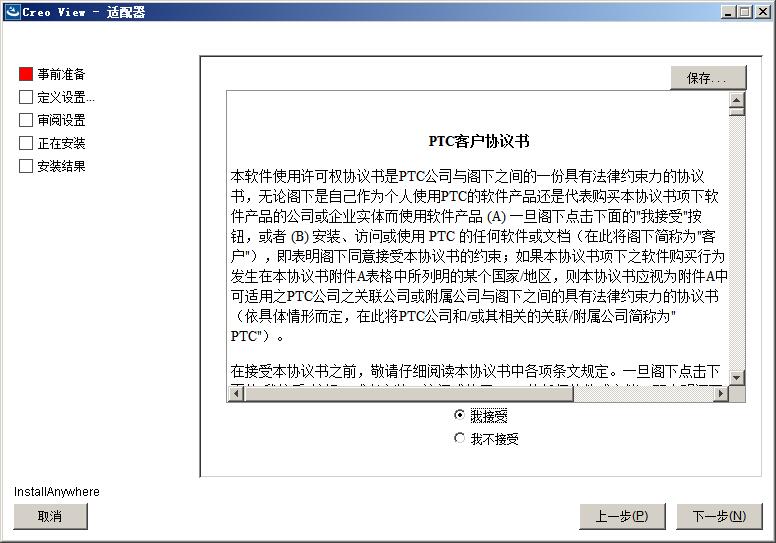Click the license scroll up arrow
This screenshot has width=776, height=543.
coord(737,100)
